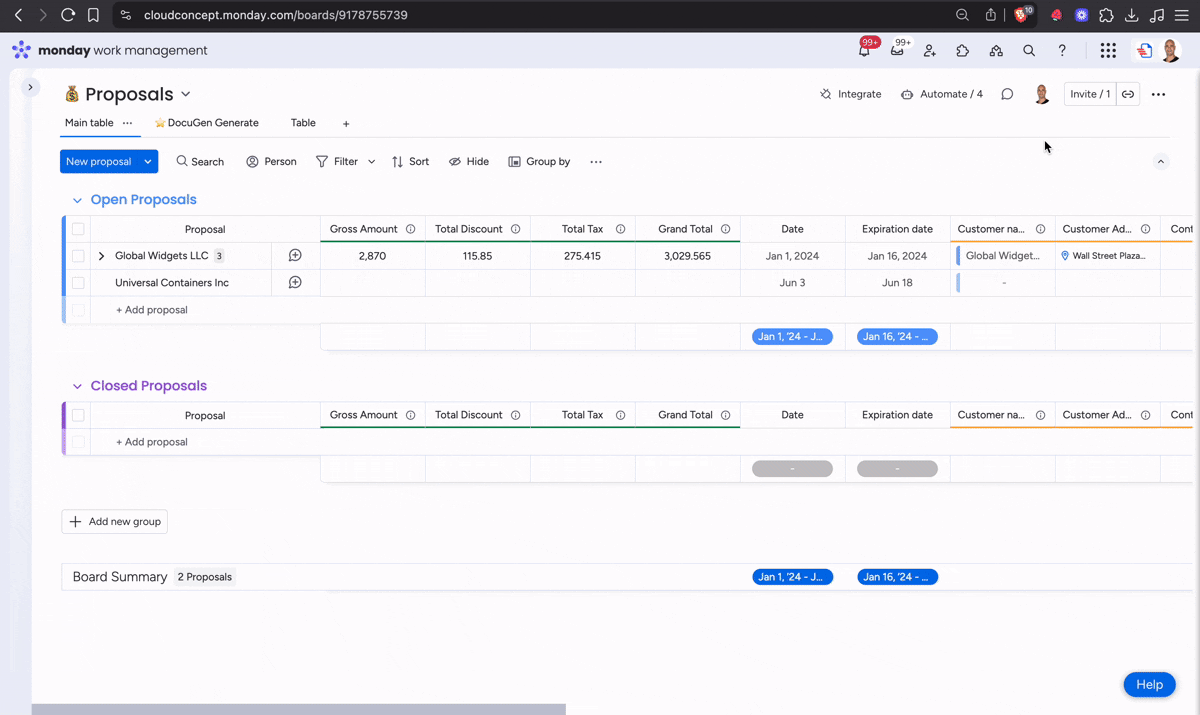Open the Proposals board title dropdown
The height and width of the screenshot is (715, 1200).
click(185, 94)
